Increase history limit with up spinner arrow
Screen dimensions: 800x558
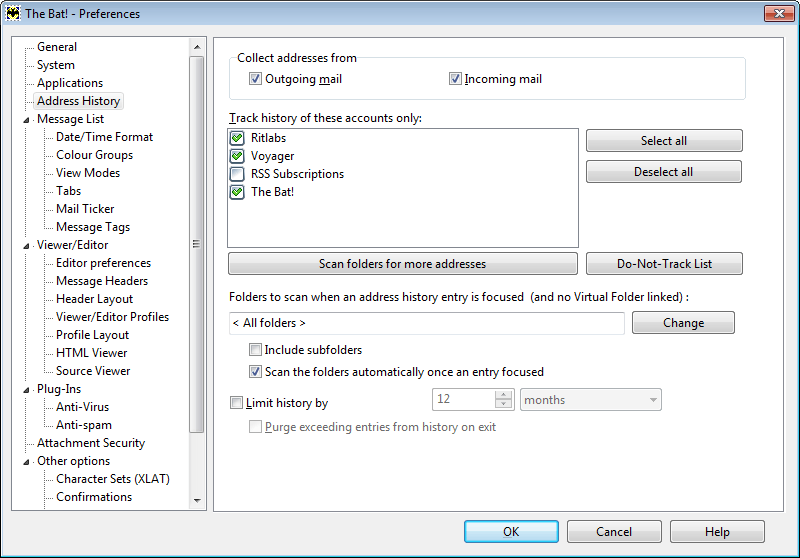[504, 395]
